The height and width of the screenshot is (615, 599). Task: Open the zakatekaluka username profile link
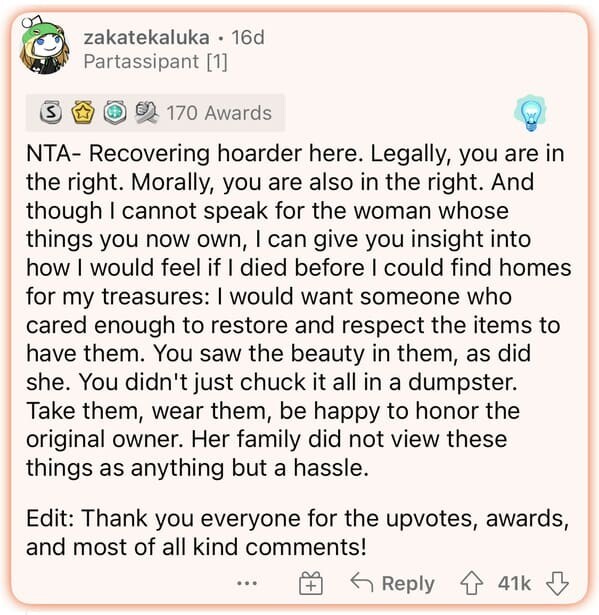point(146,38)
